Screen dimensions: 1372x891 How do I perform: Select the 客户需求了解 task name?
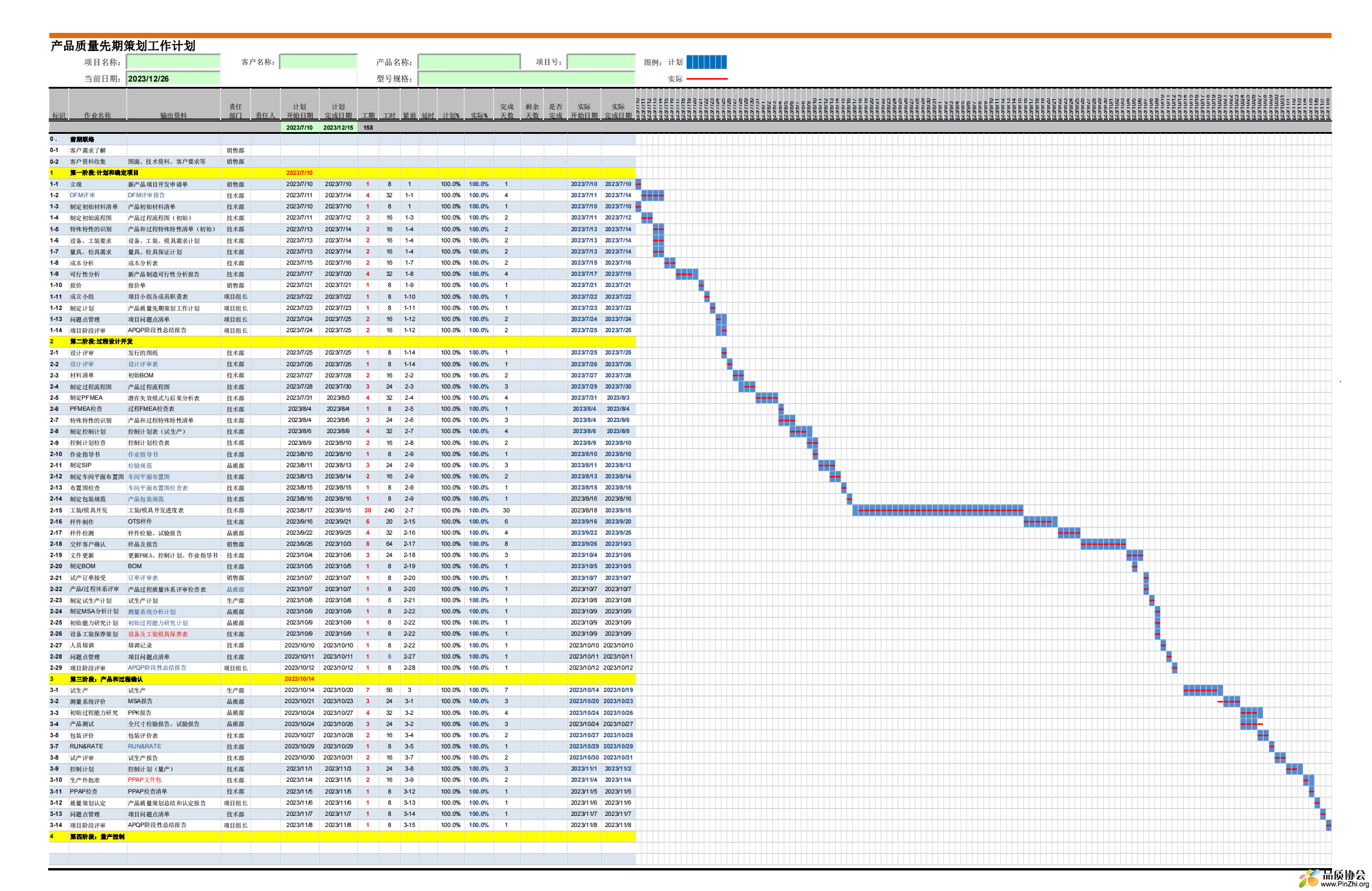pos(87,150)
